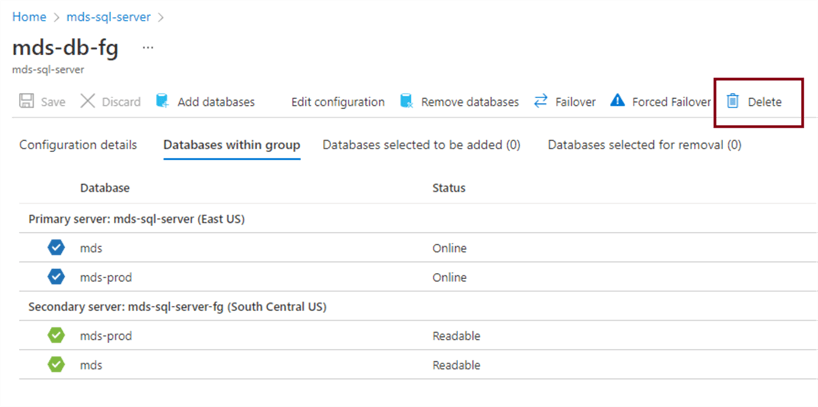Open Databases selected for removal tab

click(x=644, y=145)
